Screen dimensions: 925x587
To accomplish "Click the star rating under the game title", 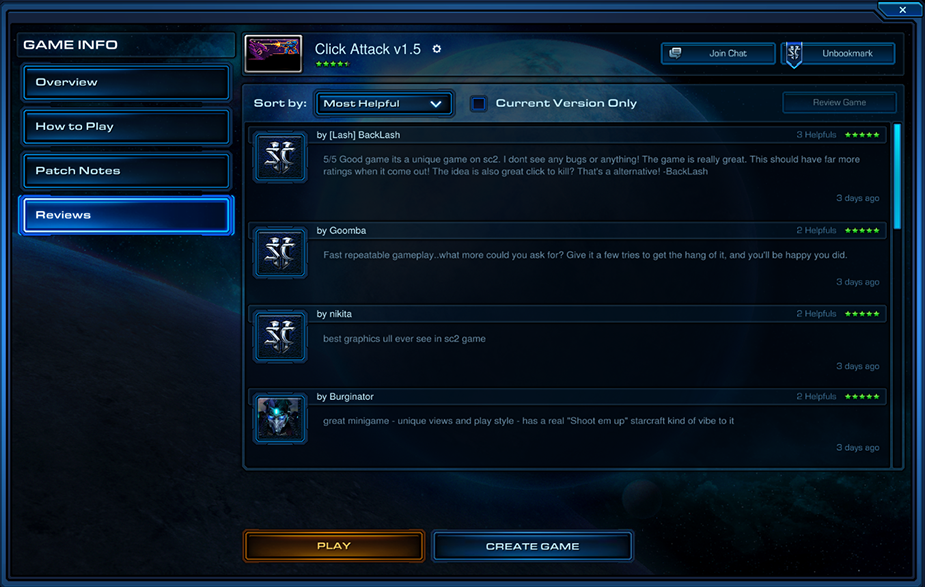I will [332, 64].
